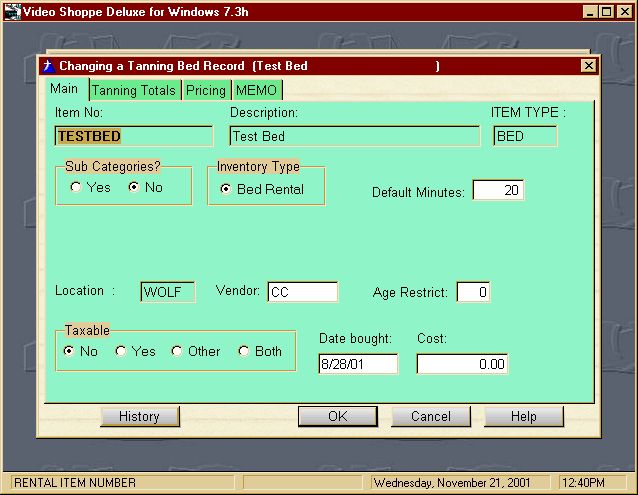
Task: Set Taxable to No
Action: coord(69,352)
